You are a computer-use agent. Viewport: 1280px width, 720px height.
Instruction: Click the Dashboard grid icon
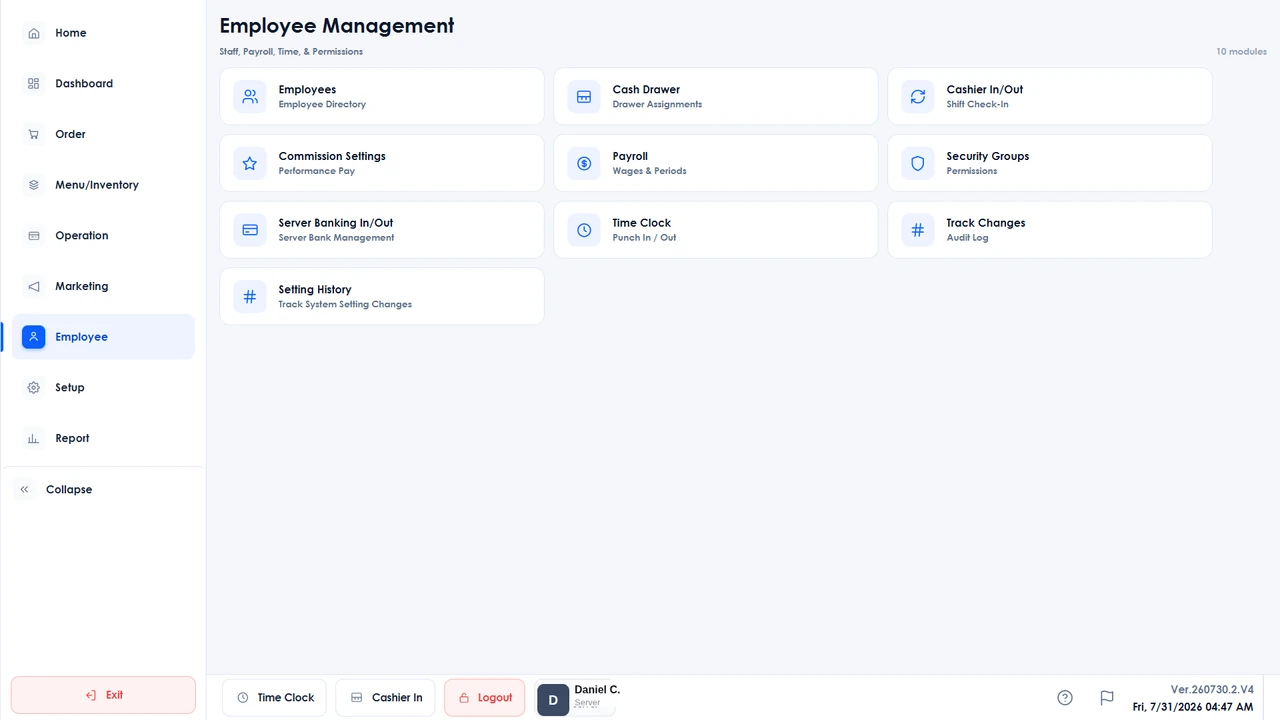coord(34,84)
